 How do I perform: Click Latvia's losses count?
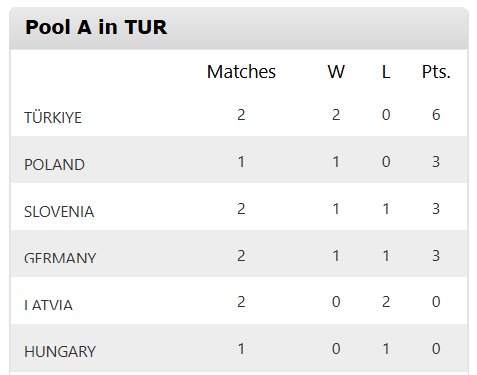[386, 302]
